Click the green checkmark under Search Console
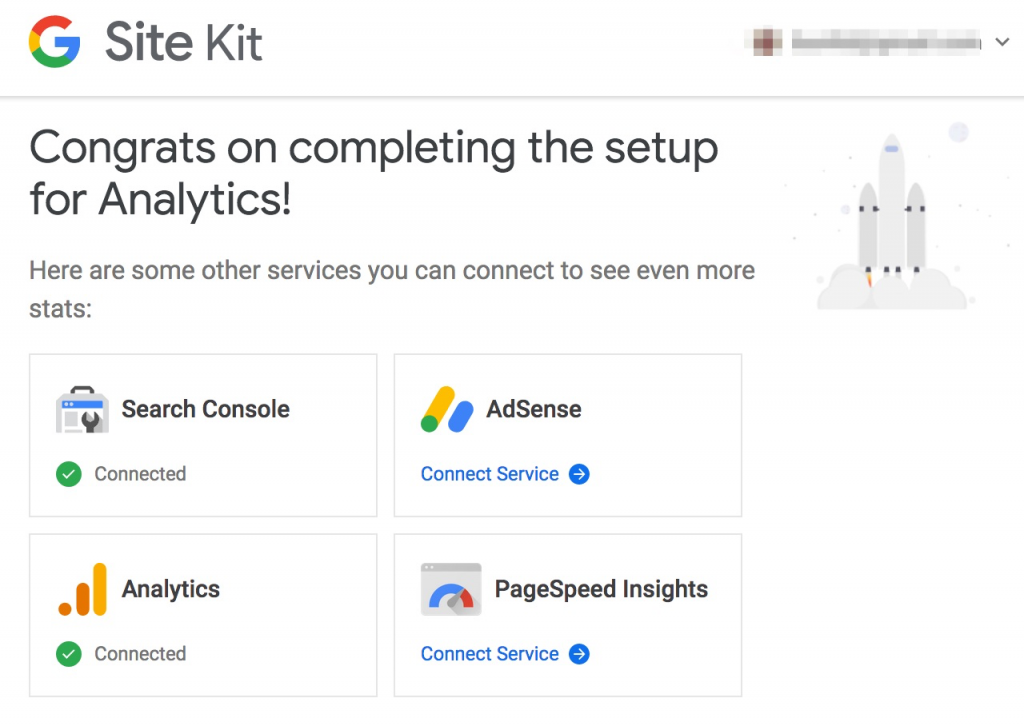 pyautogui.click(x=69, y=474)
